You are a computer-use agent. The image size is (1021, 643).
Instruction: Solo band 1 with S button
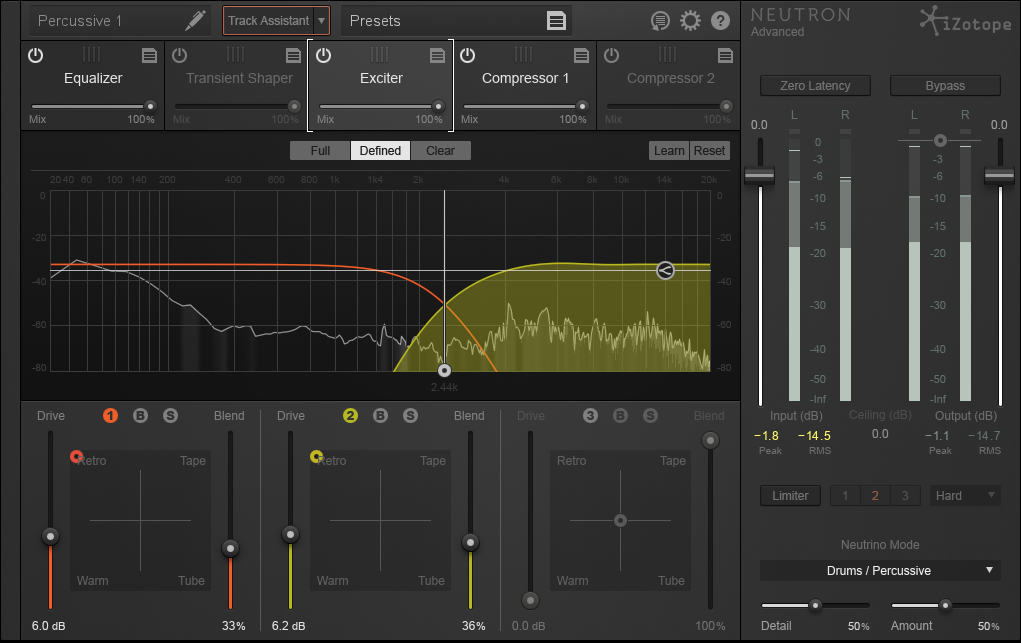pos(170,416)
